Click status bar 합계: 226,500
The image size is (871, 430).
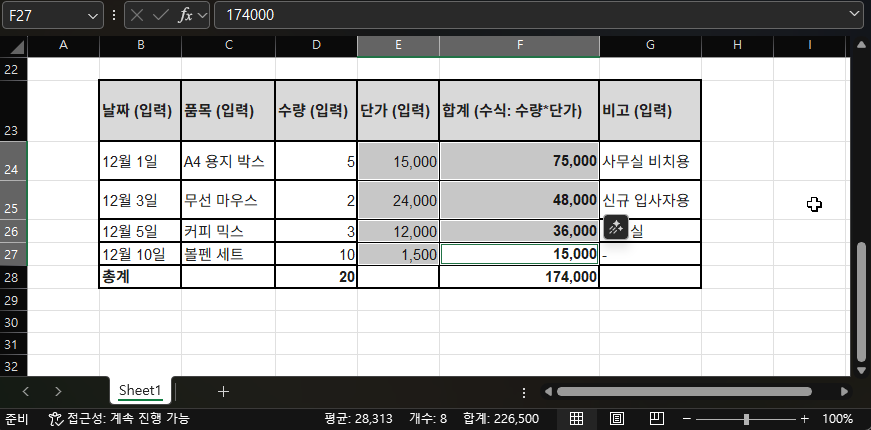point(501,419)
